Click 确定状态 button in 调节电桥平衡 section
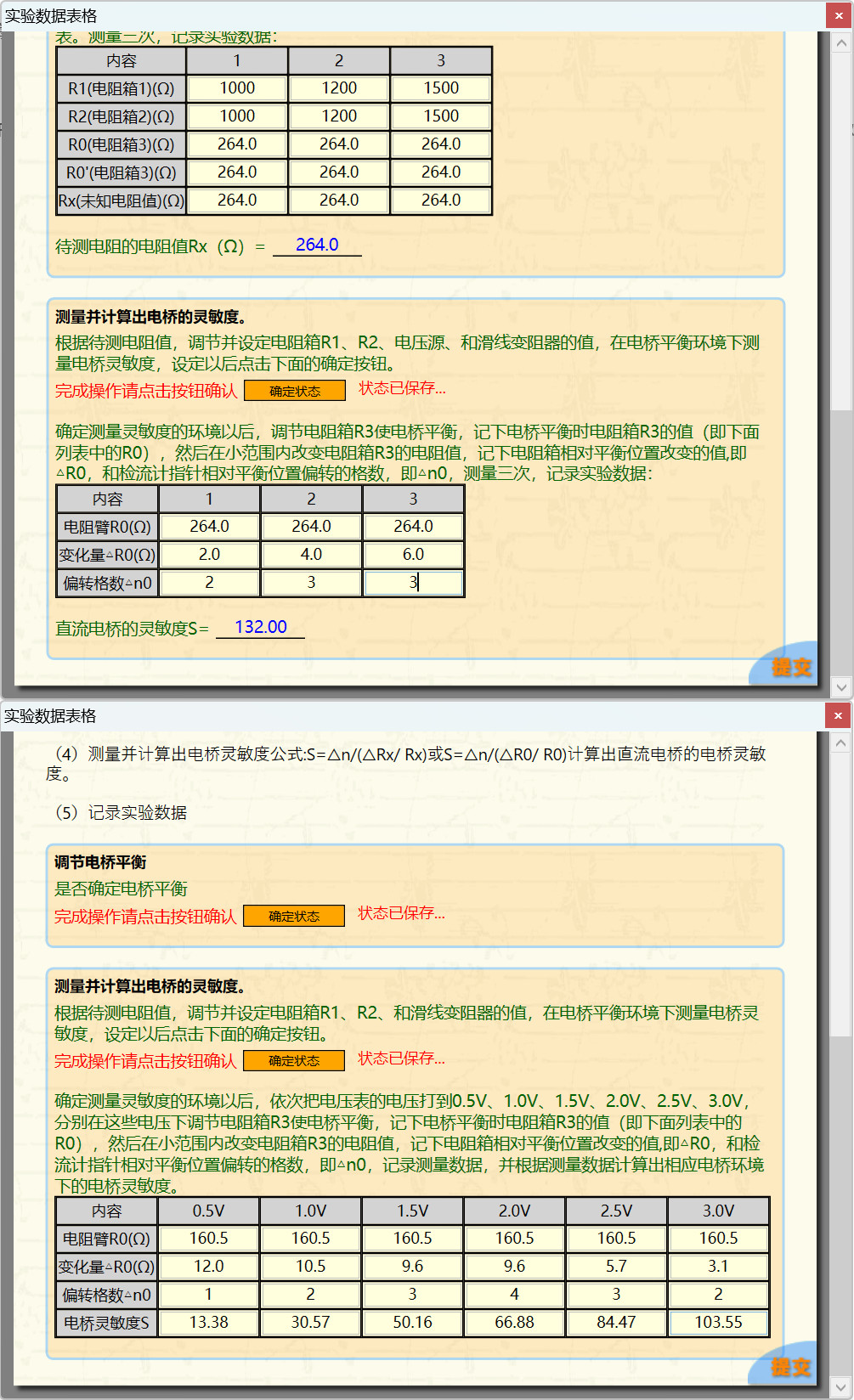Viewport: 854px width, 1400px height. 294,916
